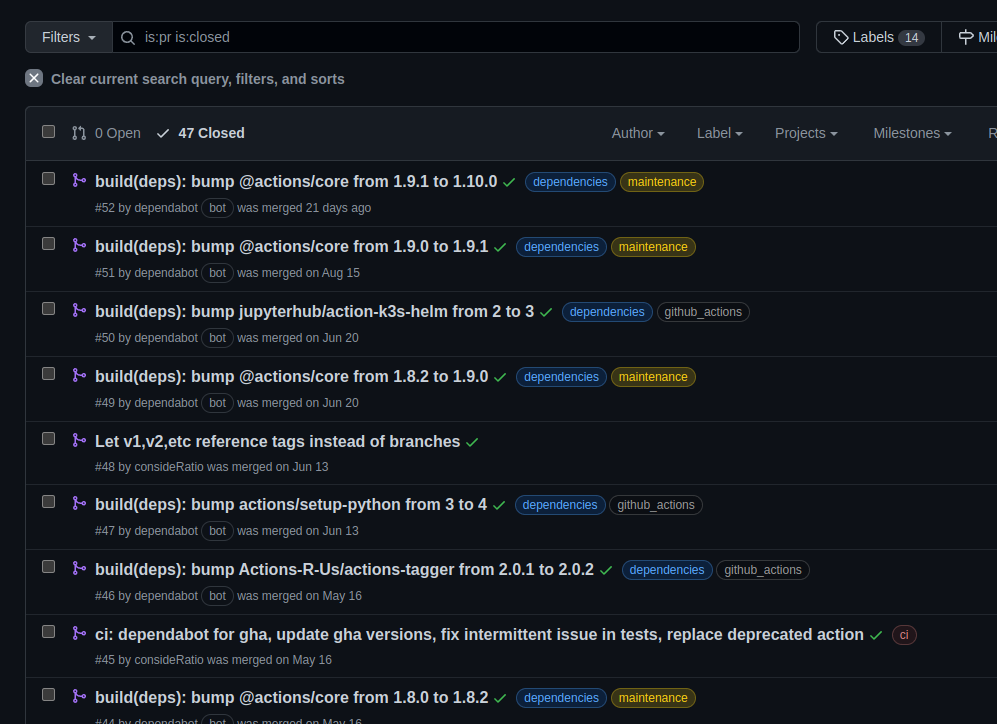Open PR bump Actions-R-Us/actions-tagger from 2.0.1 to 2.0.2
The height and width of the screenshot is (724, 997).
[345, 570]
